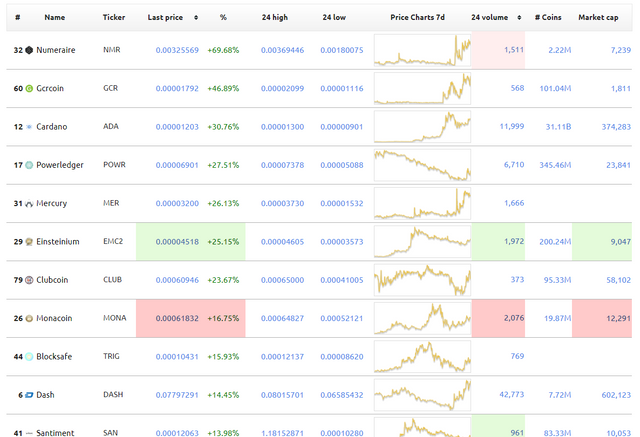This screenshot has width=640, height=437.
Task: Open Monacoin 7d price chart
Action: [422, 318]
